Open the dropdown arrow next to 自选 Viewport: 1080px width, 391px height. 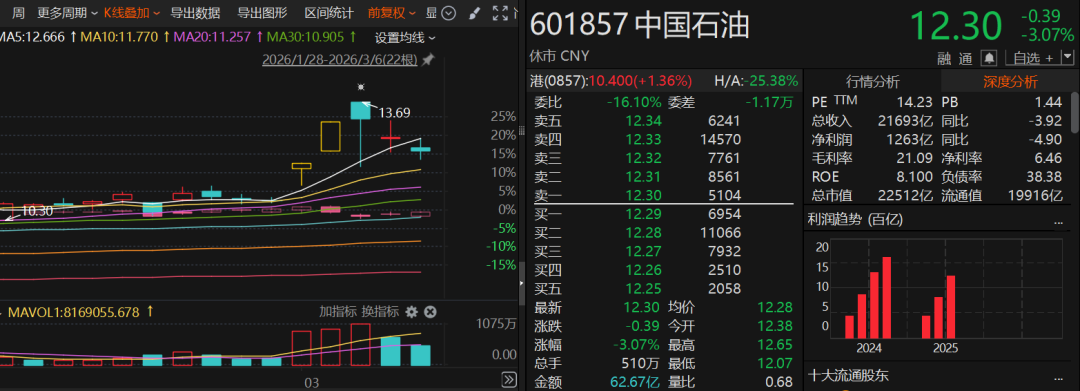tap(1068, 58)
